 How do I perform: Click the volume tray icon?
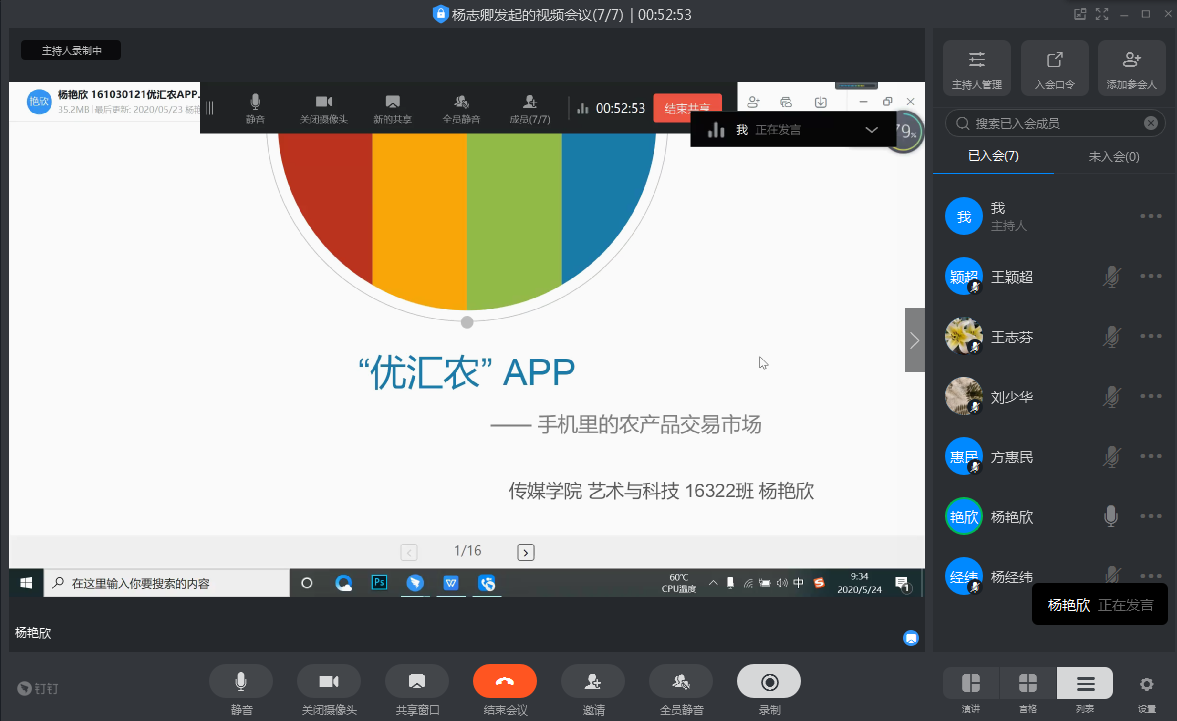point(782,583)
